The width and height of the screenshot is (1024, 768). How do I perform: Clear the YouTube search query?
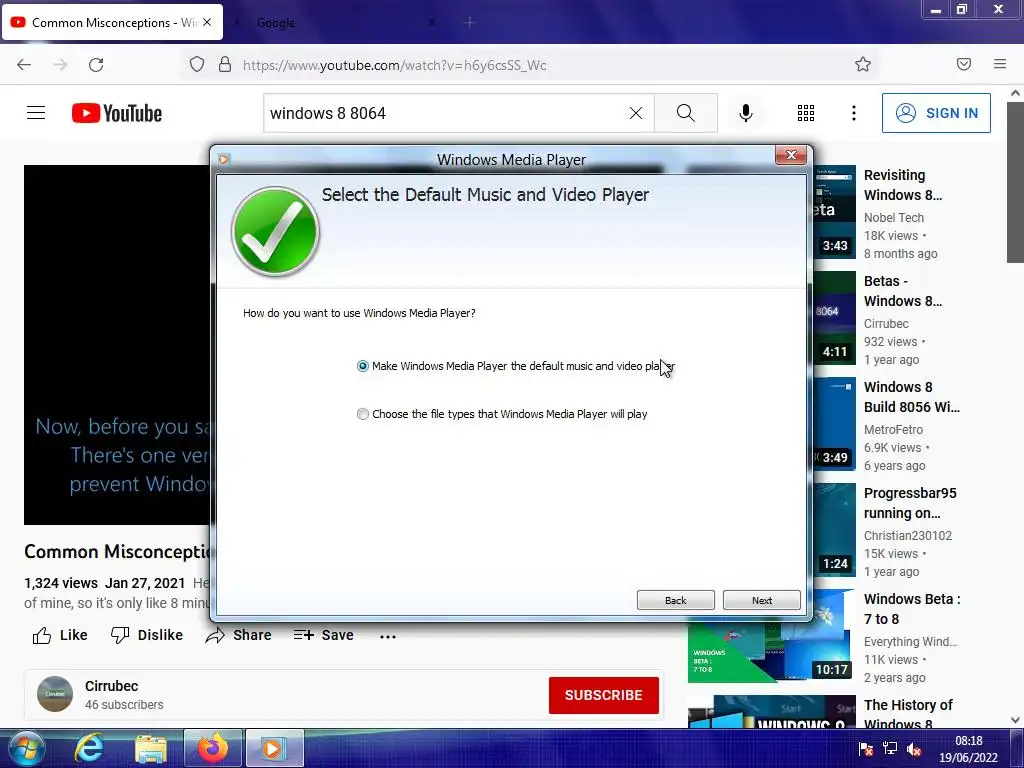pyautogui.click(x=635, y=113)
